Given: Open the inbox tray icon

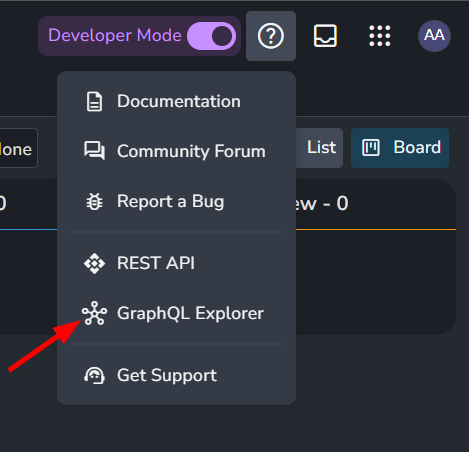Looking at the screenshot, I should click(325, 36).
